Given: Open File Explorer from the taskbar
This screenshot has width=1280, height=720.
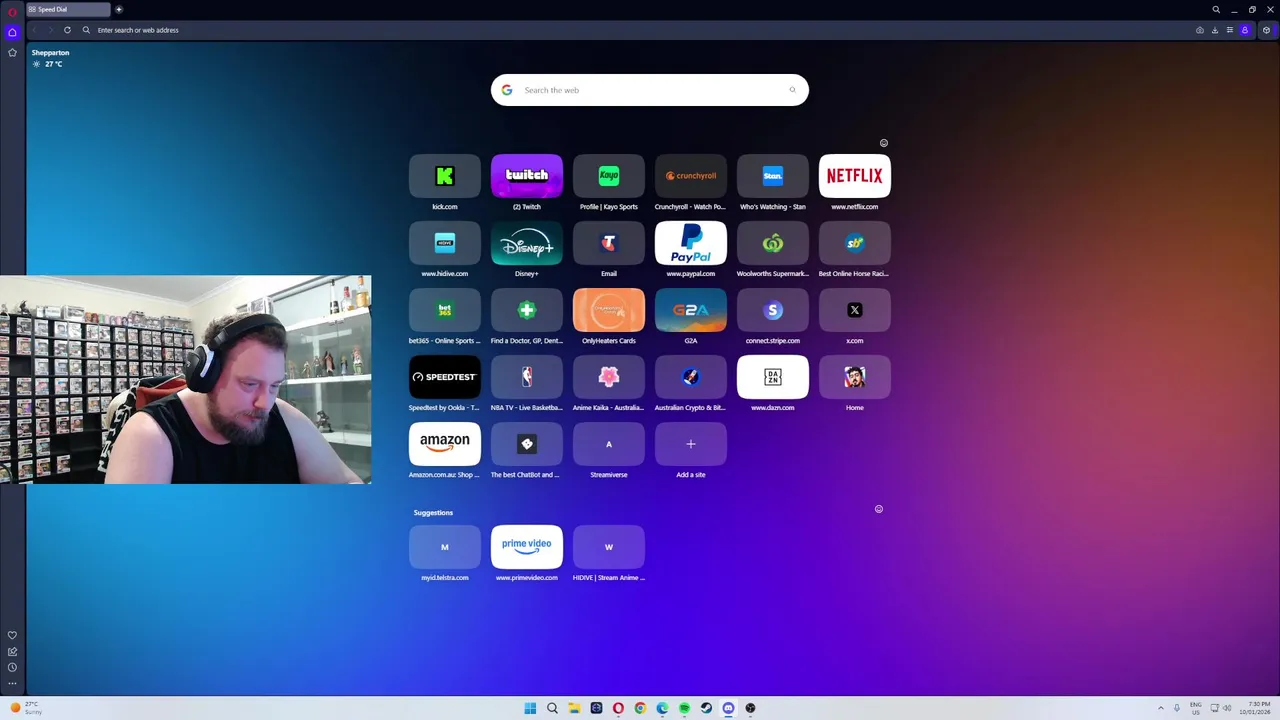Looking at the screenshot, I should (574, 708).
